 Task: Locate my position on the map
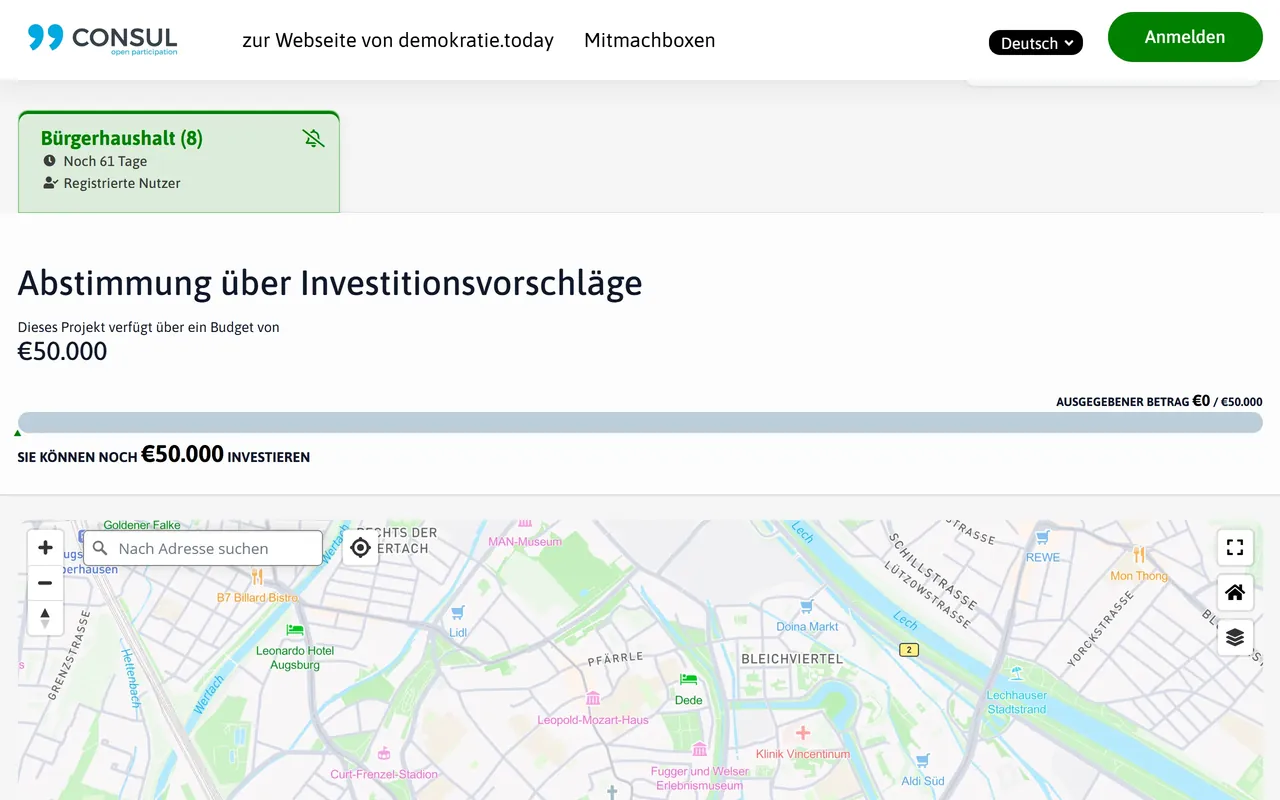(x=361, y=548)
